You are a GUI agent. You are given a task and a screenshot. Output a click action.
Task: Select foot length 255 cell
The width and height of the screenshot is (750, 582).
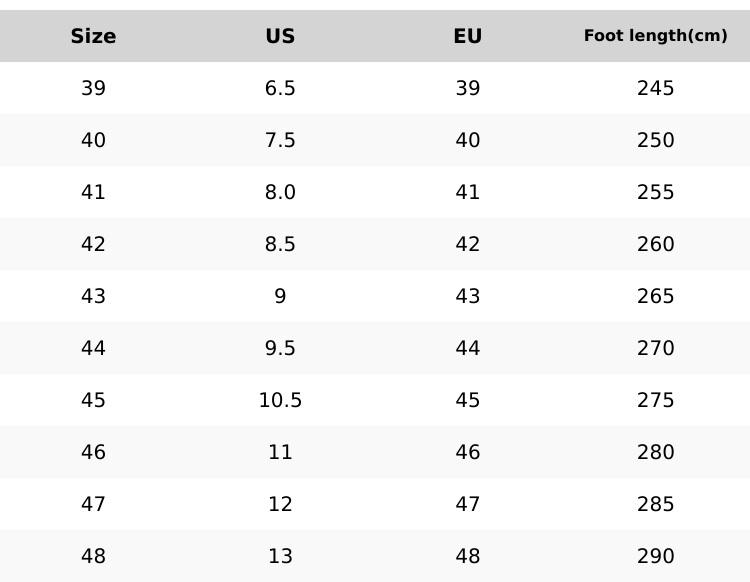point(655,192)
